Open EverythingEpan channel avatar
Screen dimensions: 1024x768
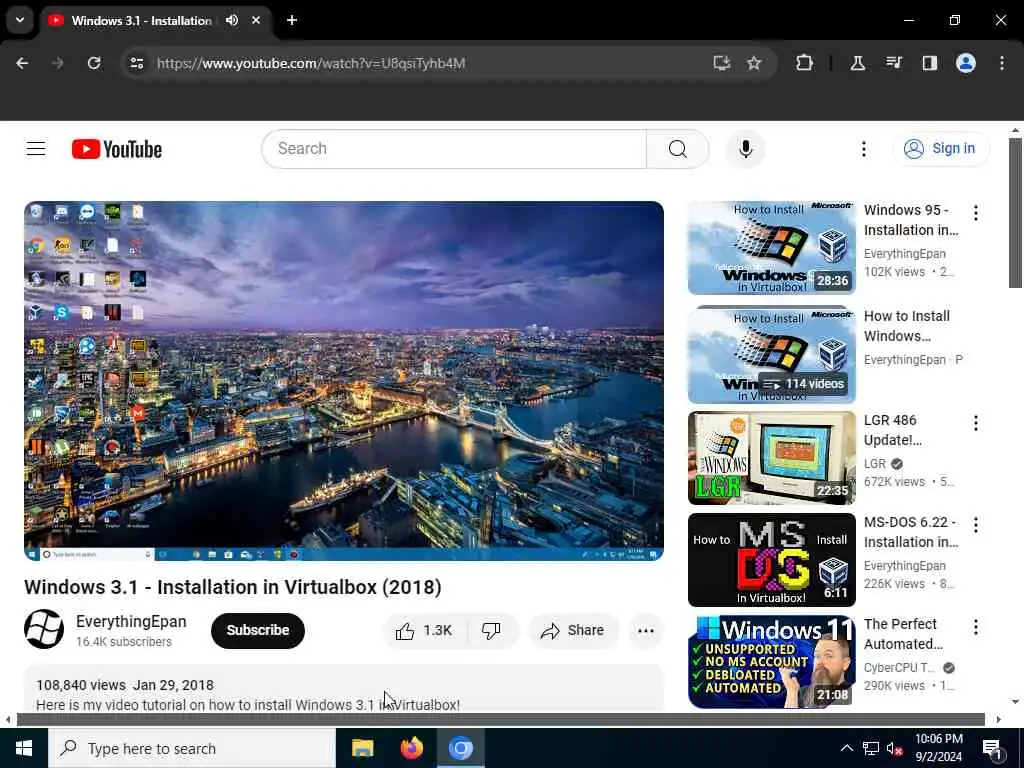click(44, 629)
